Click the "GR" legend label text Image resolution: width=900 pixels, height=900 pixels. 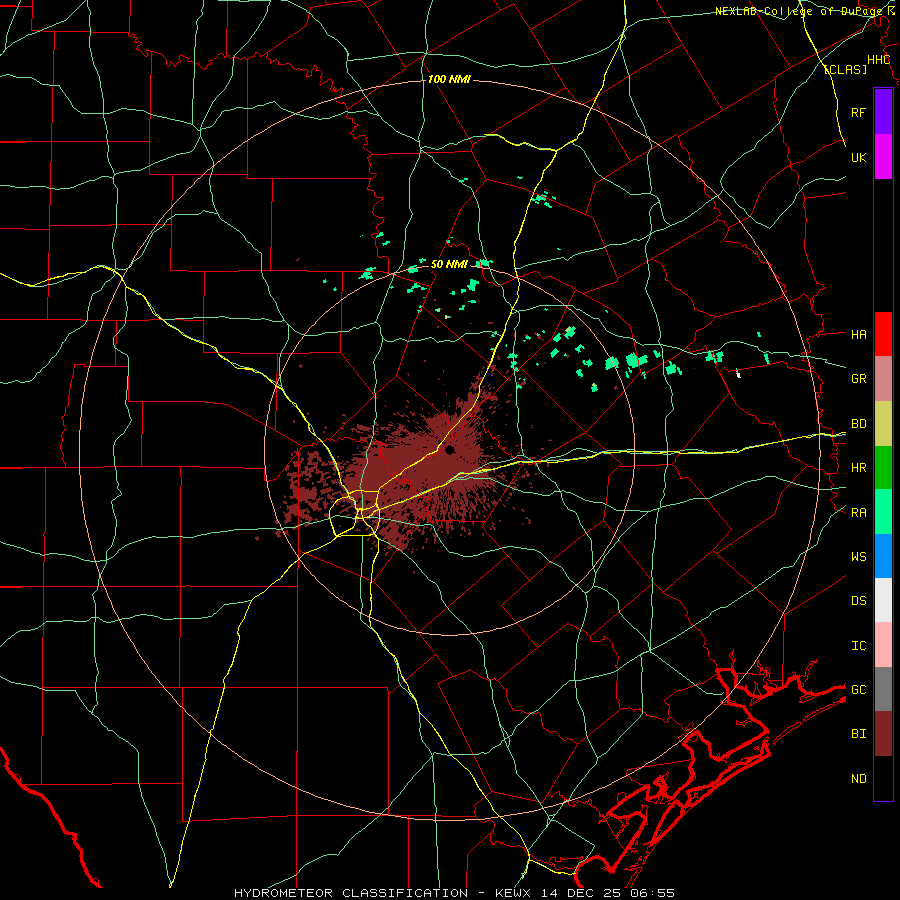point(858,379)
